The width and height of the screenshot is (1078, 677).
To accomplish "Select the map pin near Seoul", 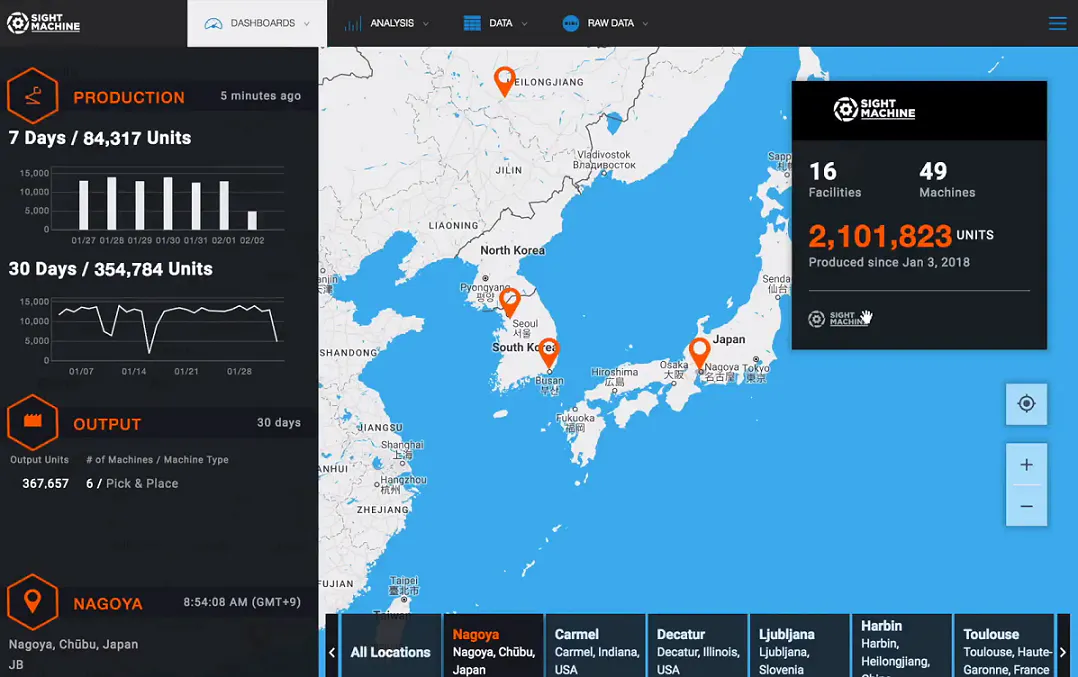I will point(509,302).
